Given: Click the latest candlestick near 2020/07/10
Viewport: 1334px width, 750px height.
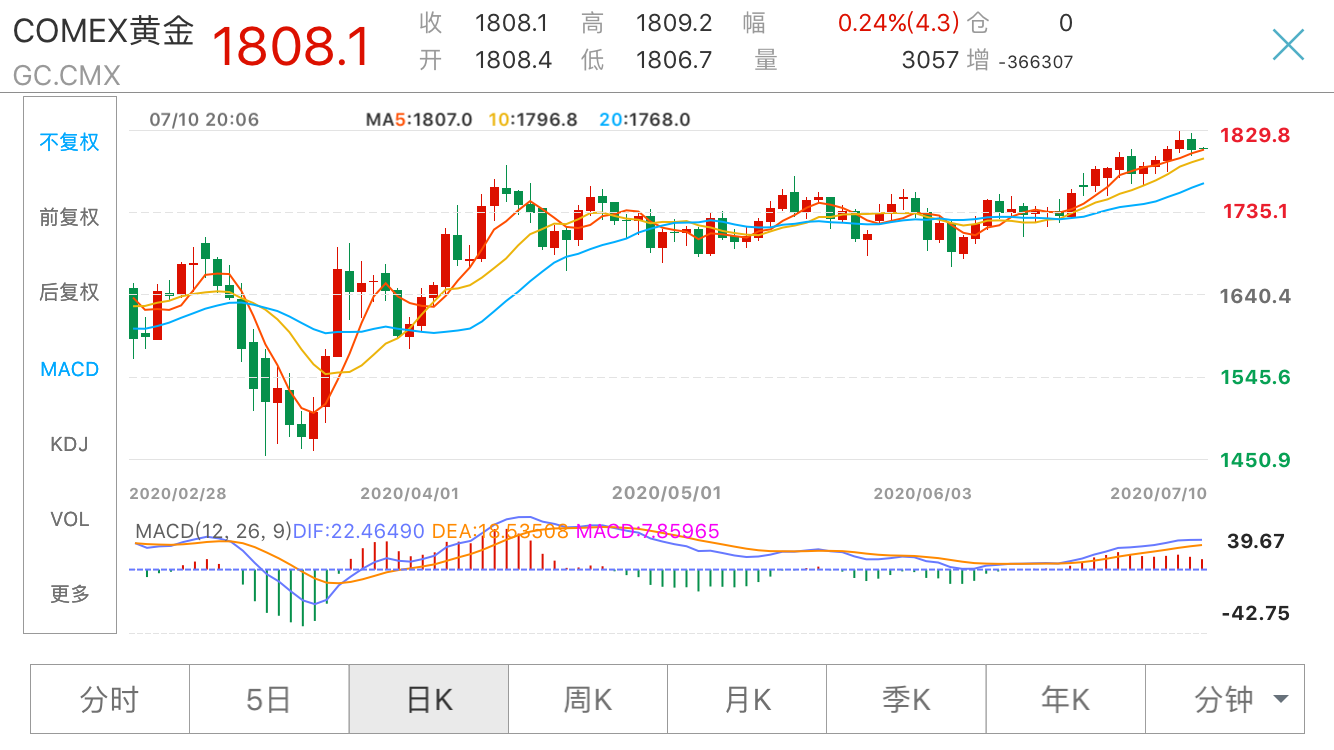Looking at the screenshot, I should click(x=1204, y=148).
